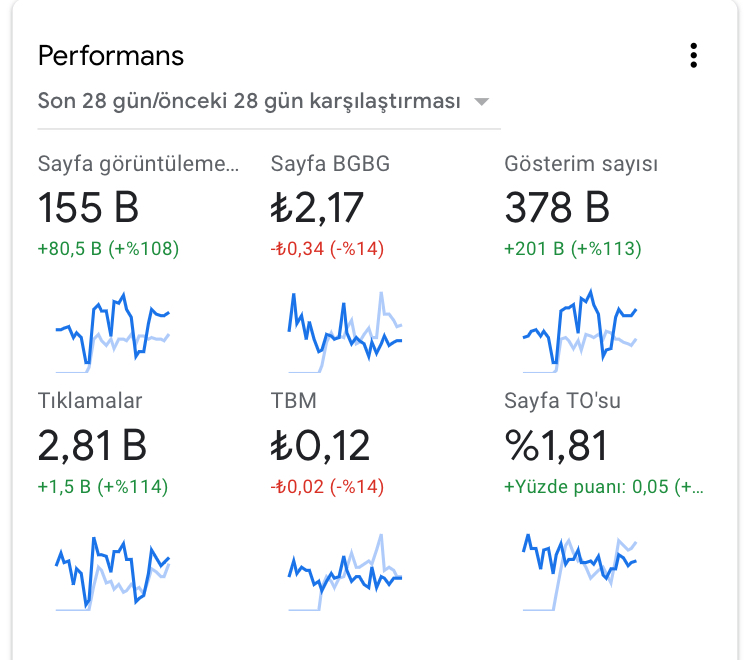This screenshot has width=750, height=660.
Task: Click the Performans card title
Action: [110, 55]
